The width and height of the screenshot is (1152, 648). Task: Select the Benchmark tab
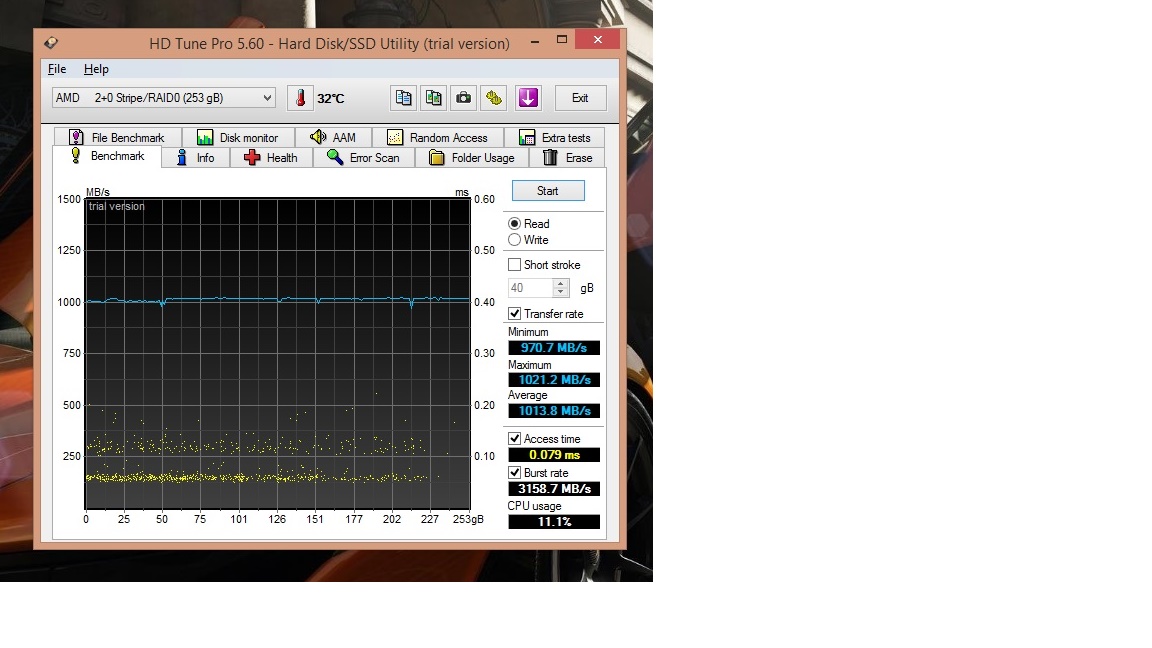click(x=107, y=156)
